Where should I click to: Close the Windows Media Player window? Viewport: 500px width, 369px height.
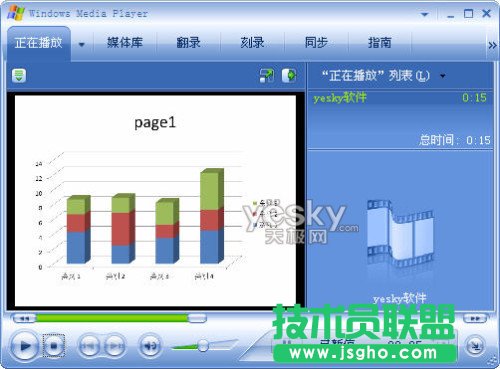click(487, 14)
